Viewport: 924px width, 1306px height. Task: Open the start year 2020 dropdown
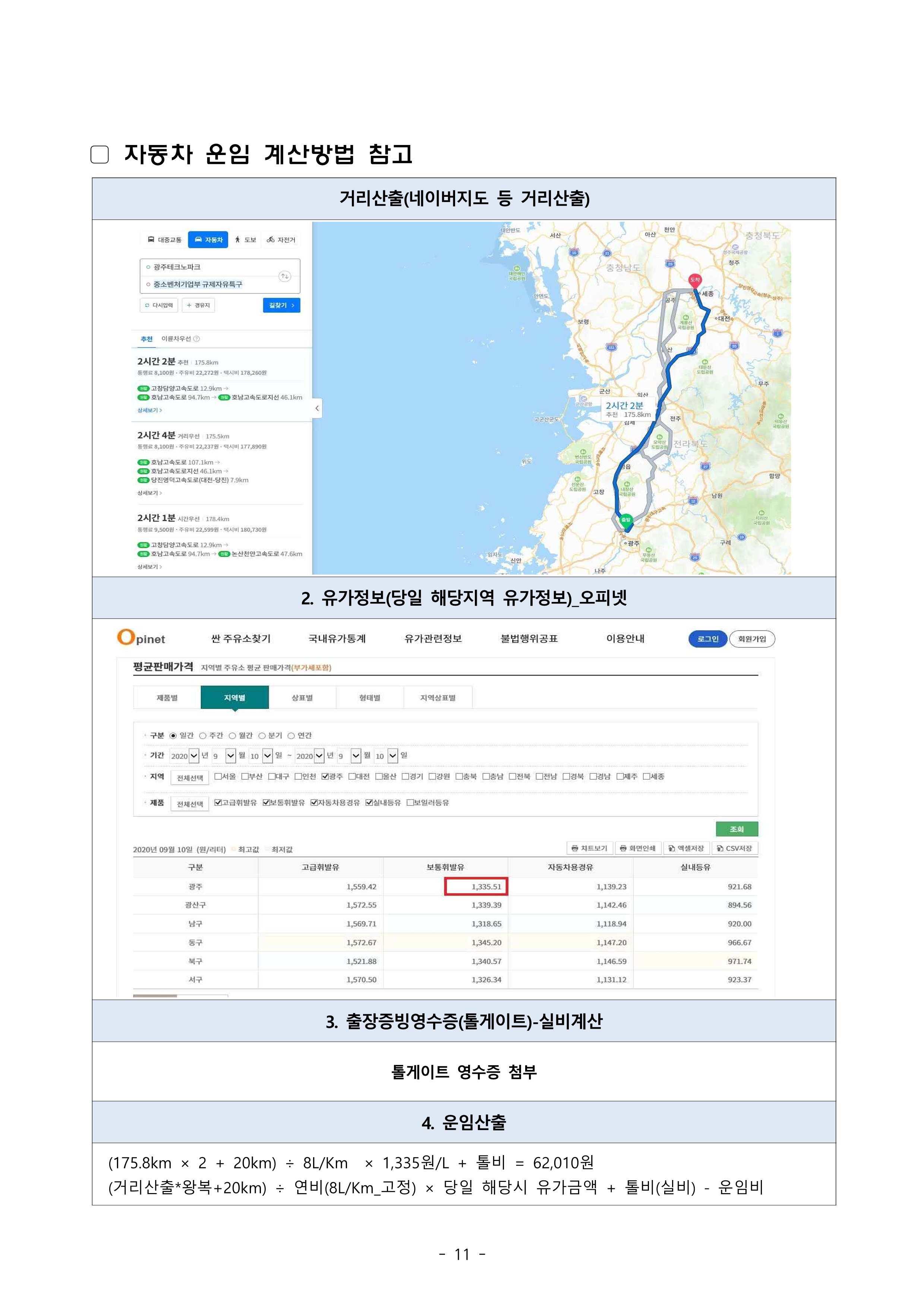click(194, 755)
